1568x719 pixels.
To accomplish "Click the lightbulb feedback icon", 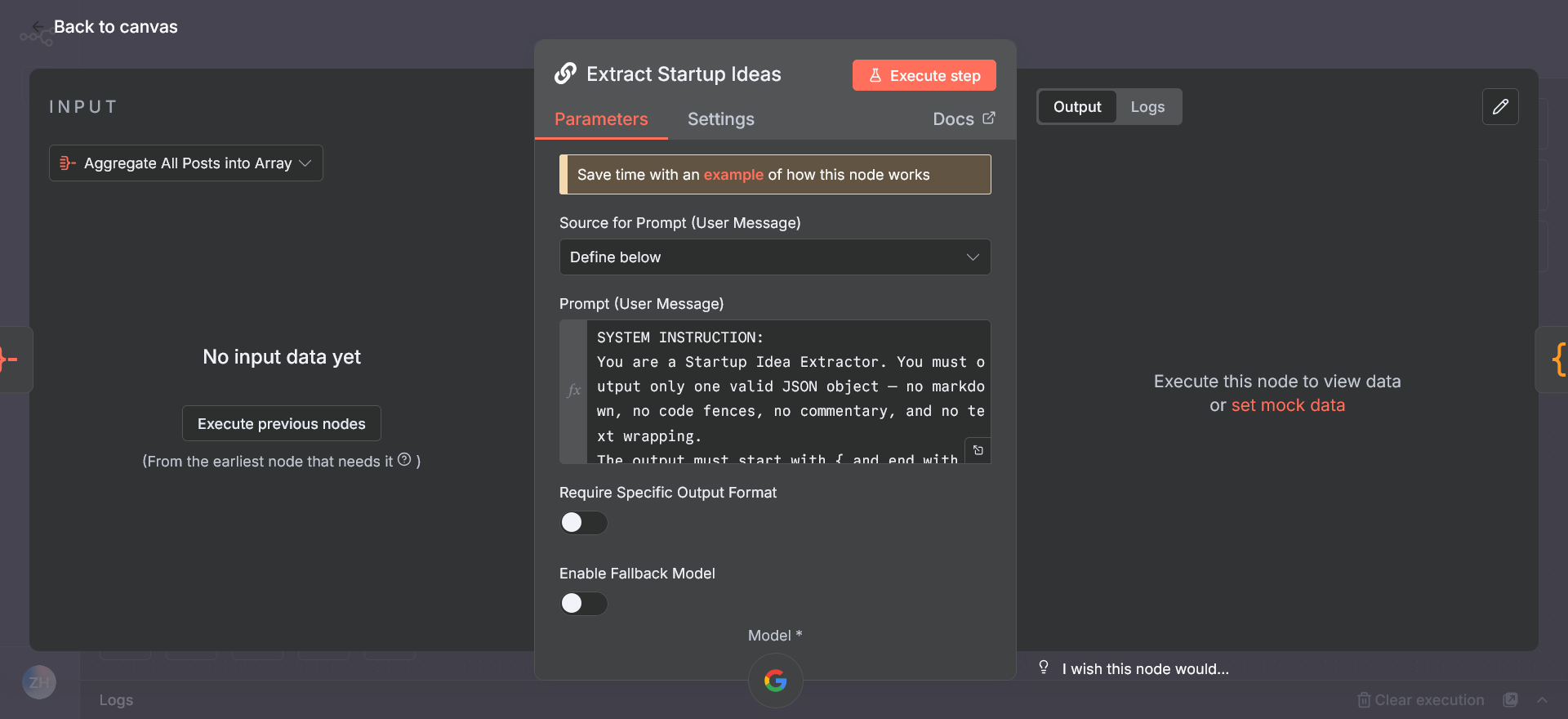I will [1043, 668].
